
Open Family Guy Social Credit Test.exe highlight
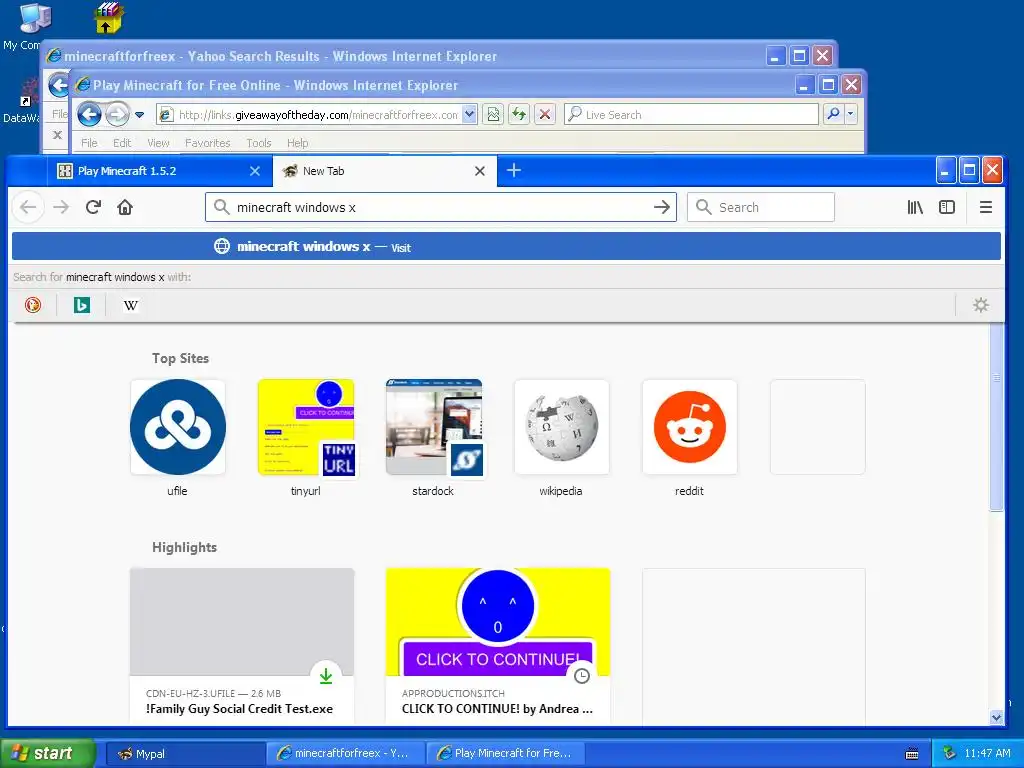point(242,645)
